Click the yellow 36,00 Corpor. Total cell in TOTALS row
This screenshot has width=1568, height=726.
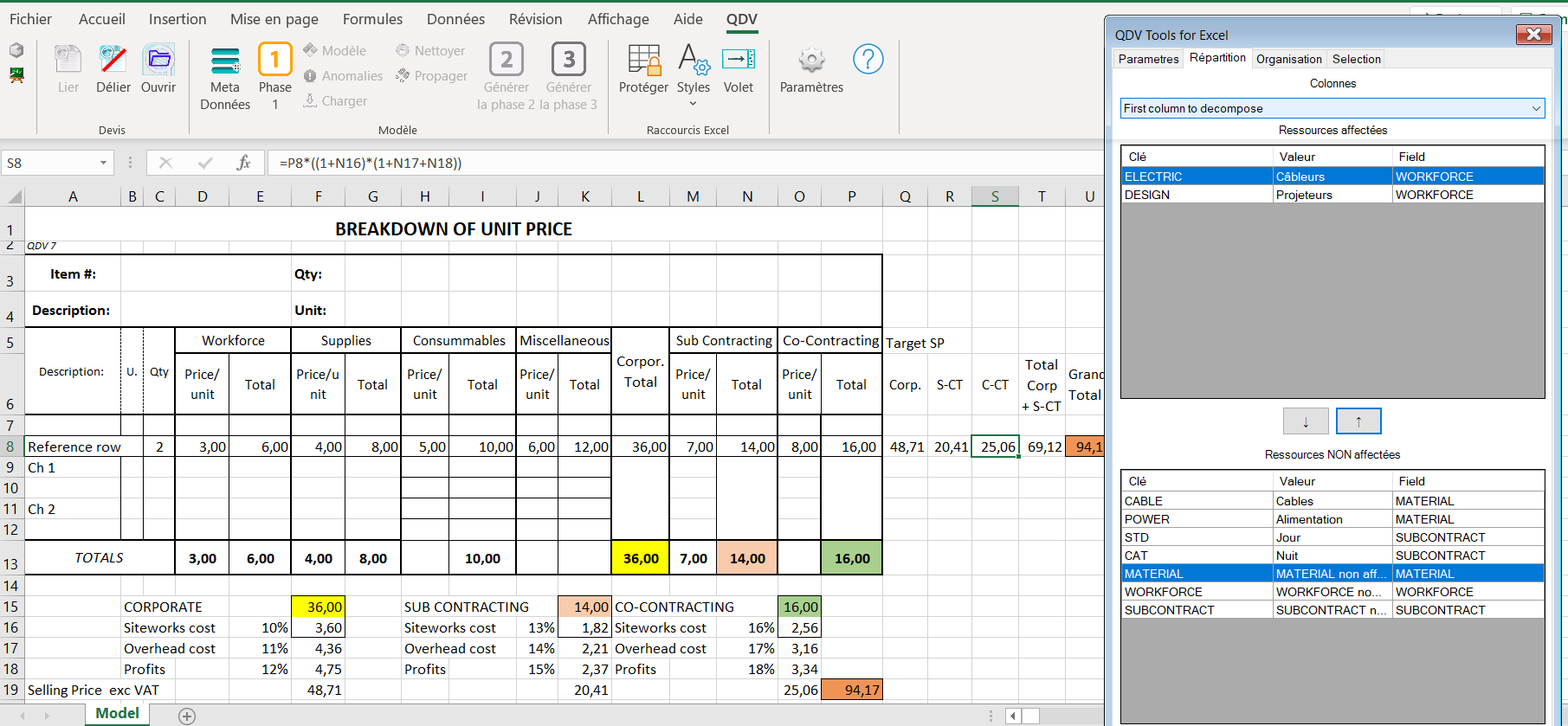640,558
